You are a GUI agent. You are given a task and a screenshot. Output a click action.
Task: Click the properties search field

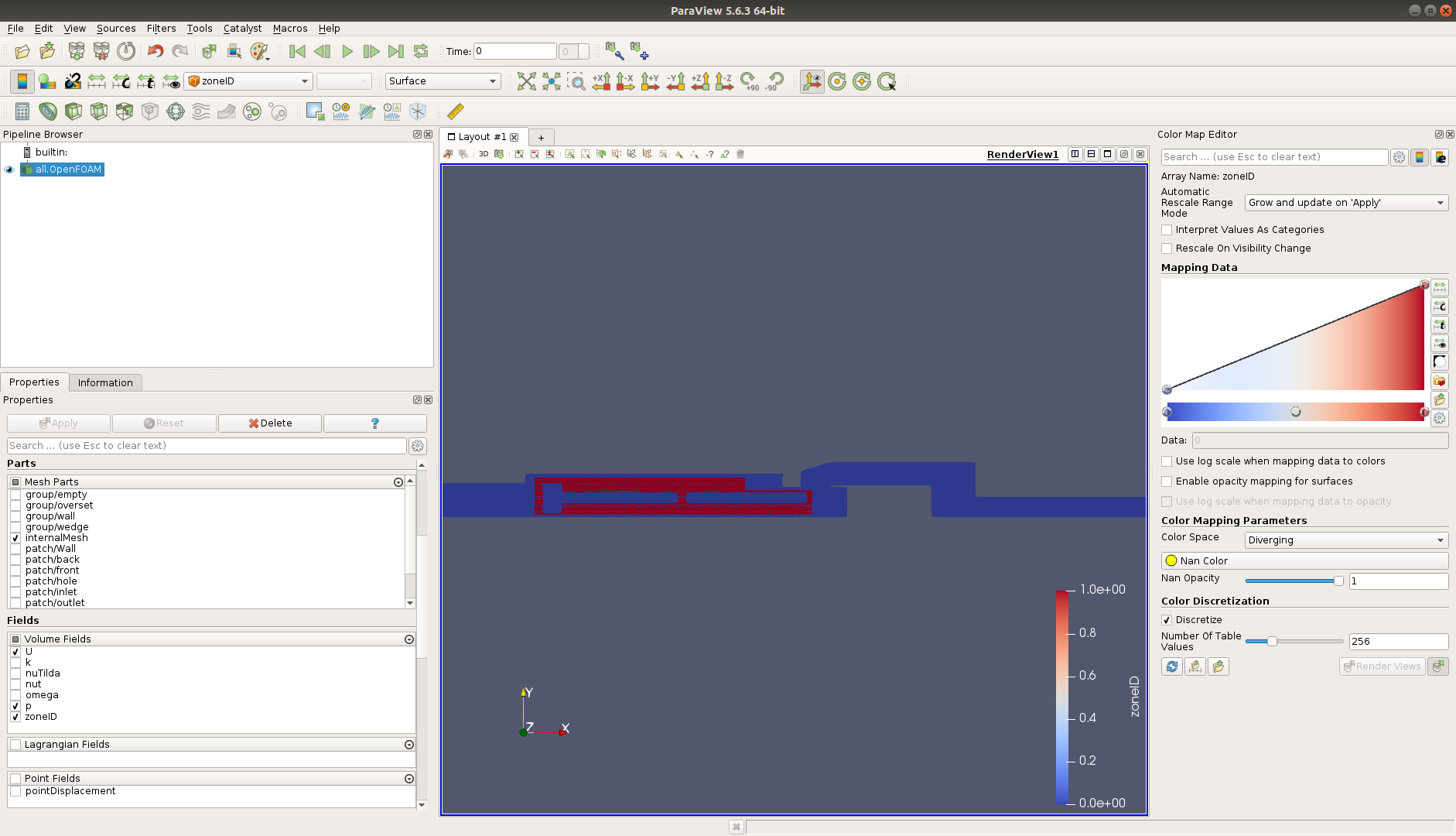(207, 446)
